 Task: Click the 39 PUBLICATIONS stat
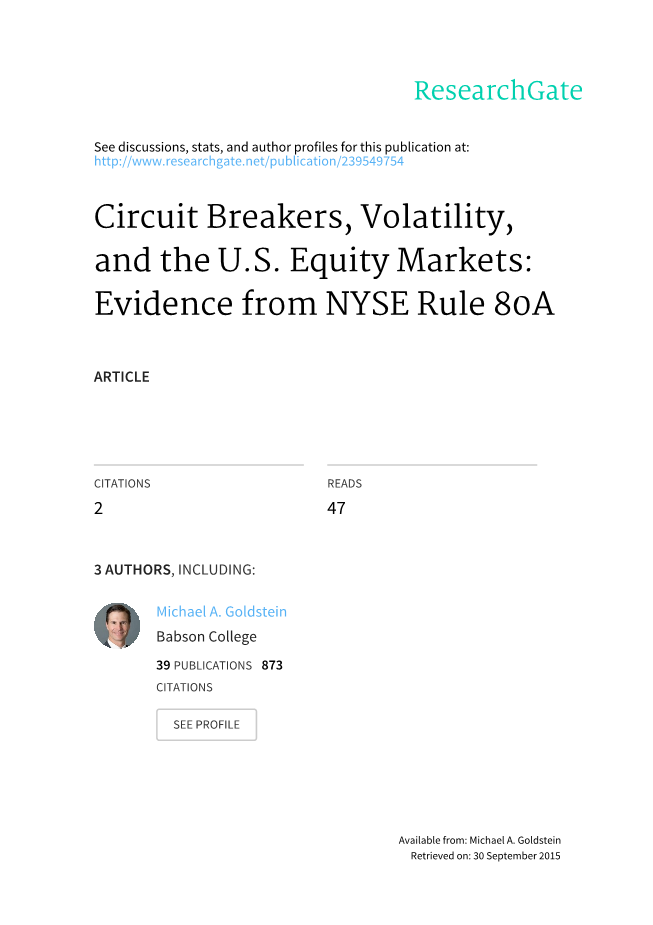(x=204, y=665)
